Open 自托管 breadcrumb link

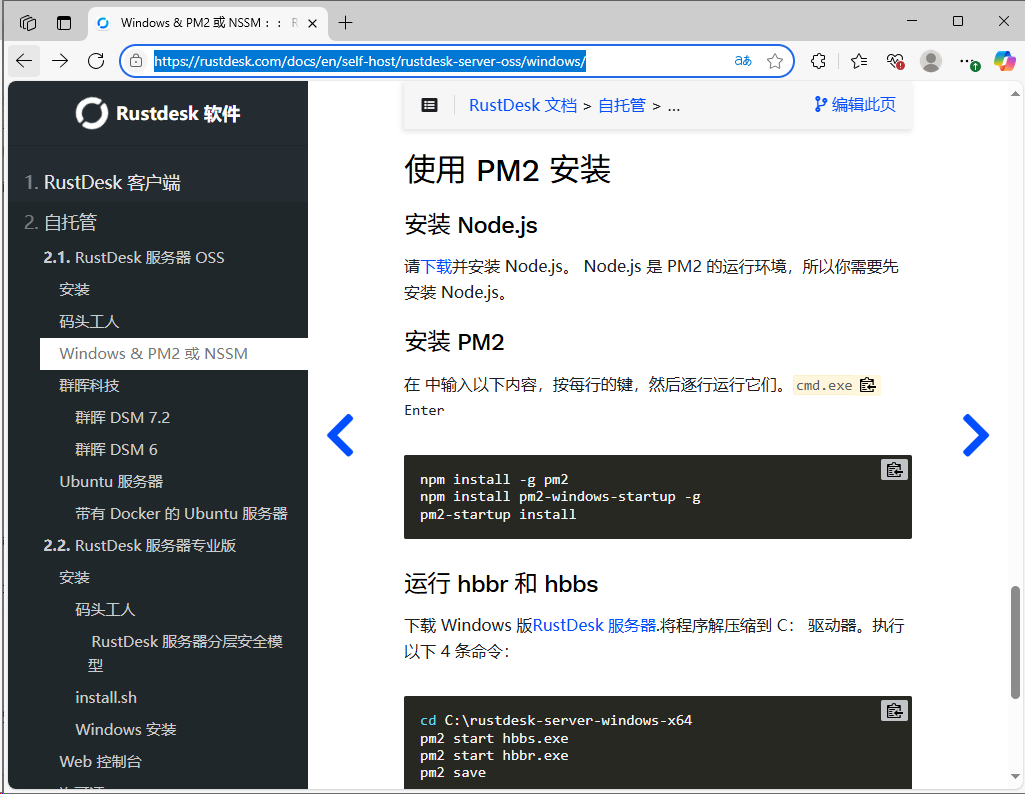coord(622,105)
